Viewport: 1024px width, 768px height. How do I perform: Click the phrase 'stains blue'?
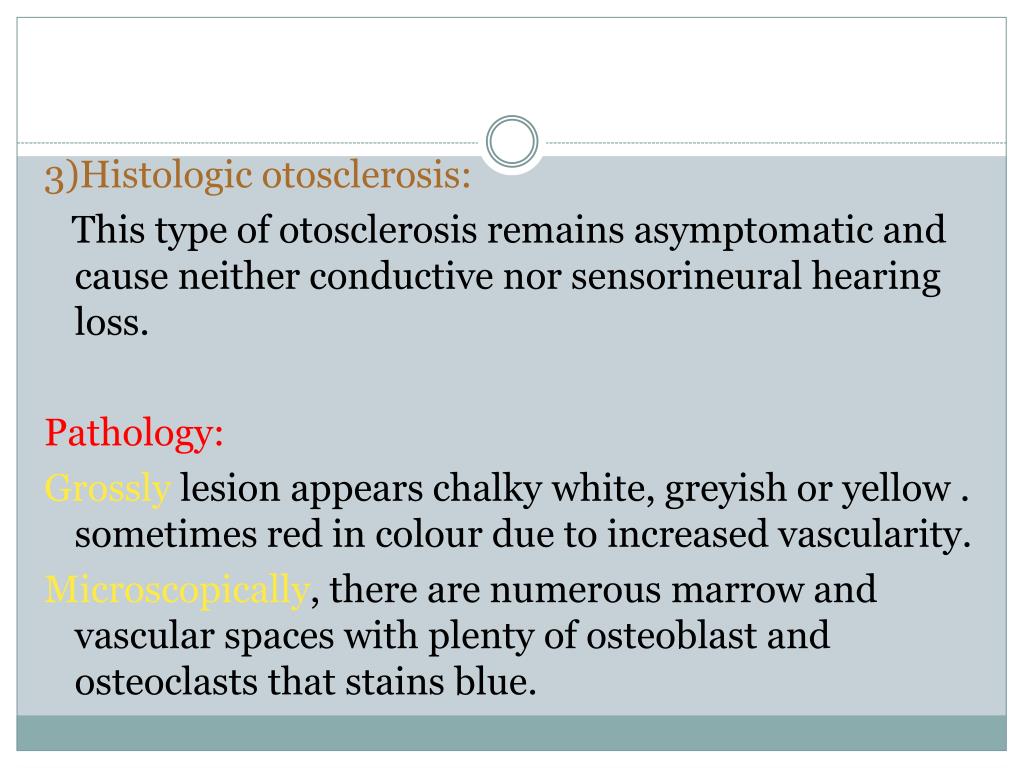pos(440,682)
